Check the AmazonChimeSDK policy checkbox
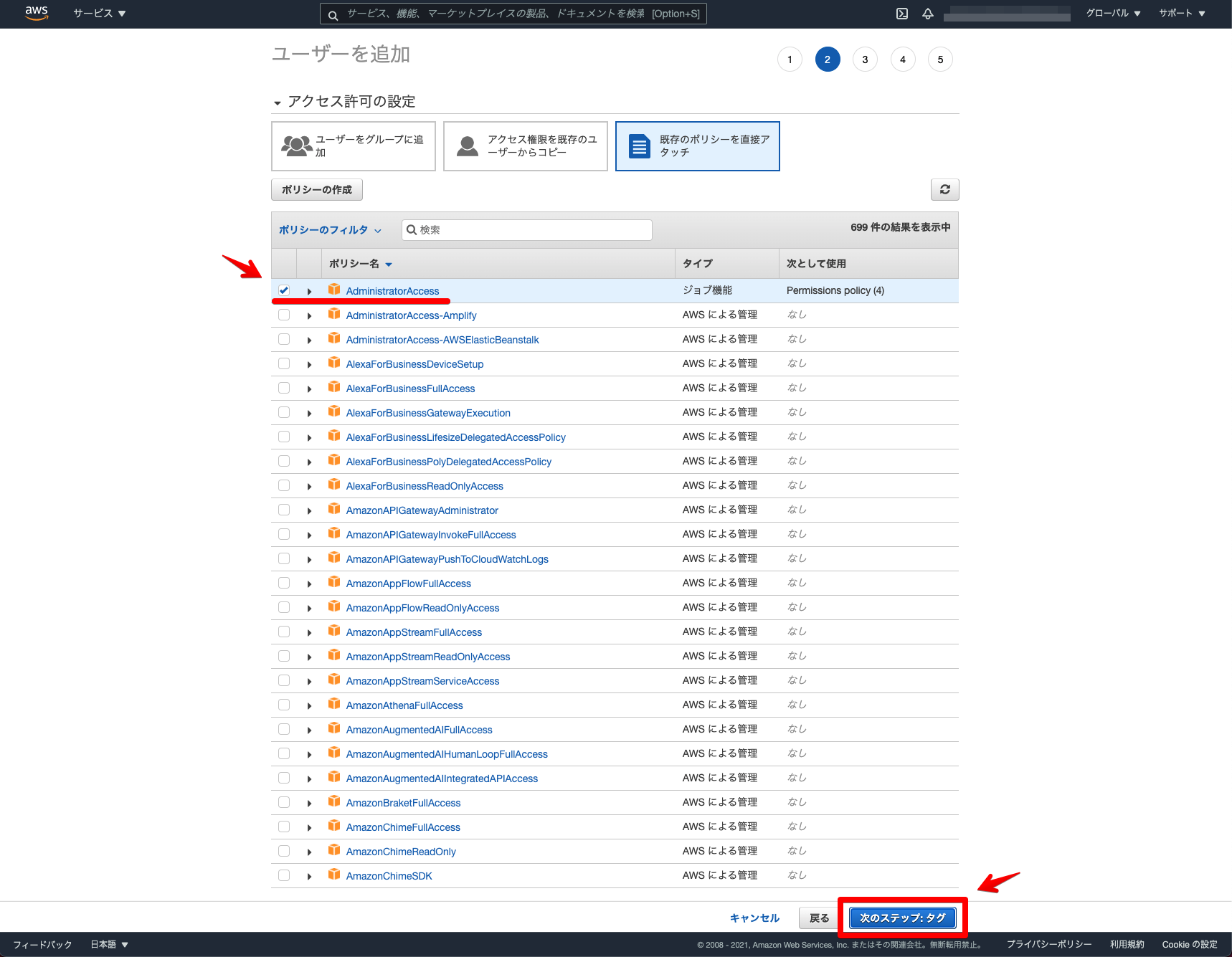 [284, 875]
